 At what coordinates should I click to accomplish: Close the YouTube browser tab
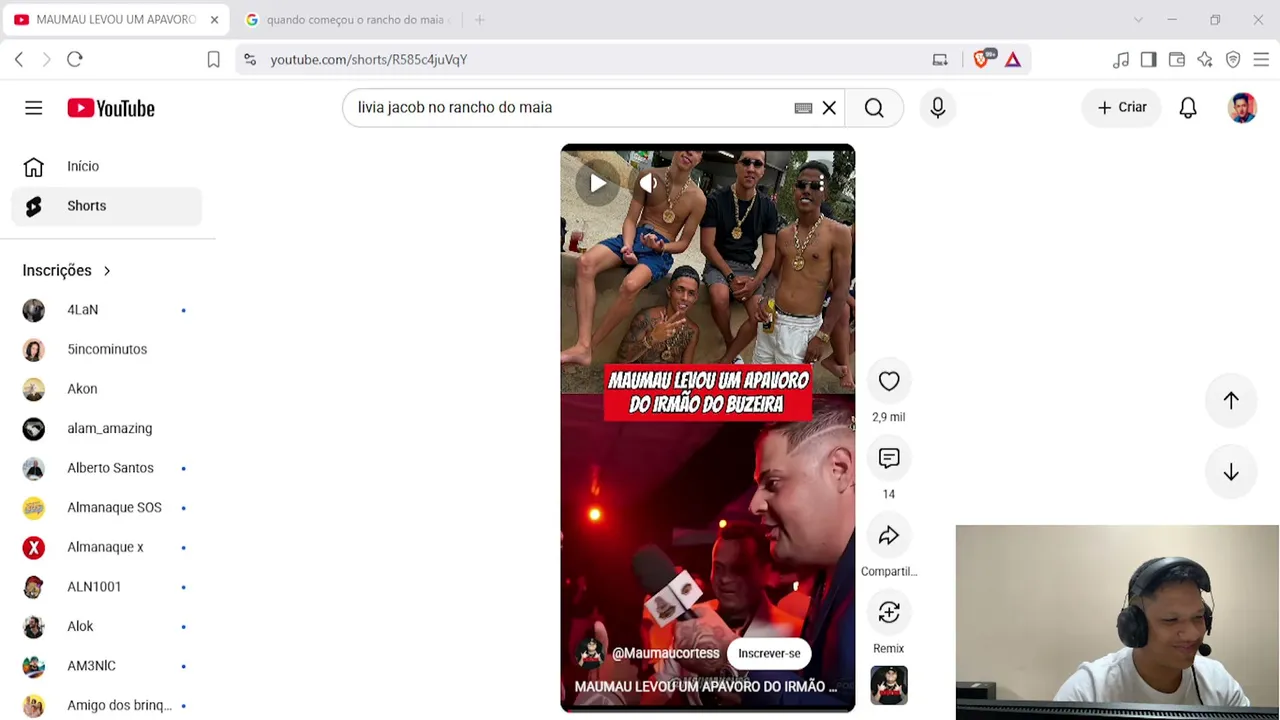click(x=214, y=20)
